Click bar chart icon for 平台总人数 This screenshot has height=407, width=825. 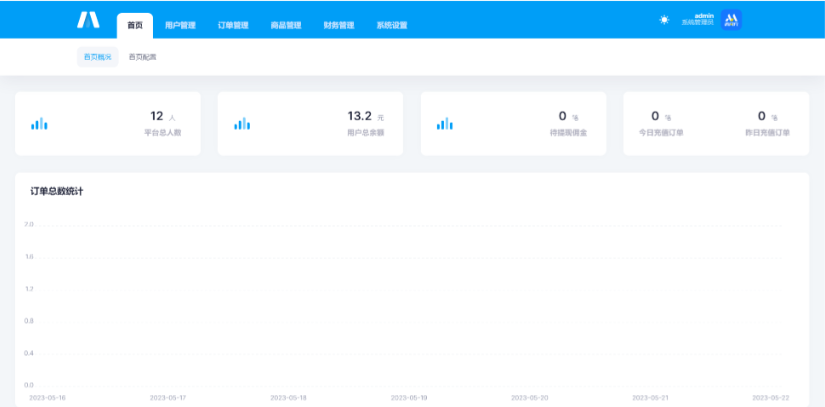(x=39, y=124)
